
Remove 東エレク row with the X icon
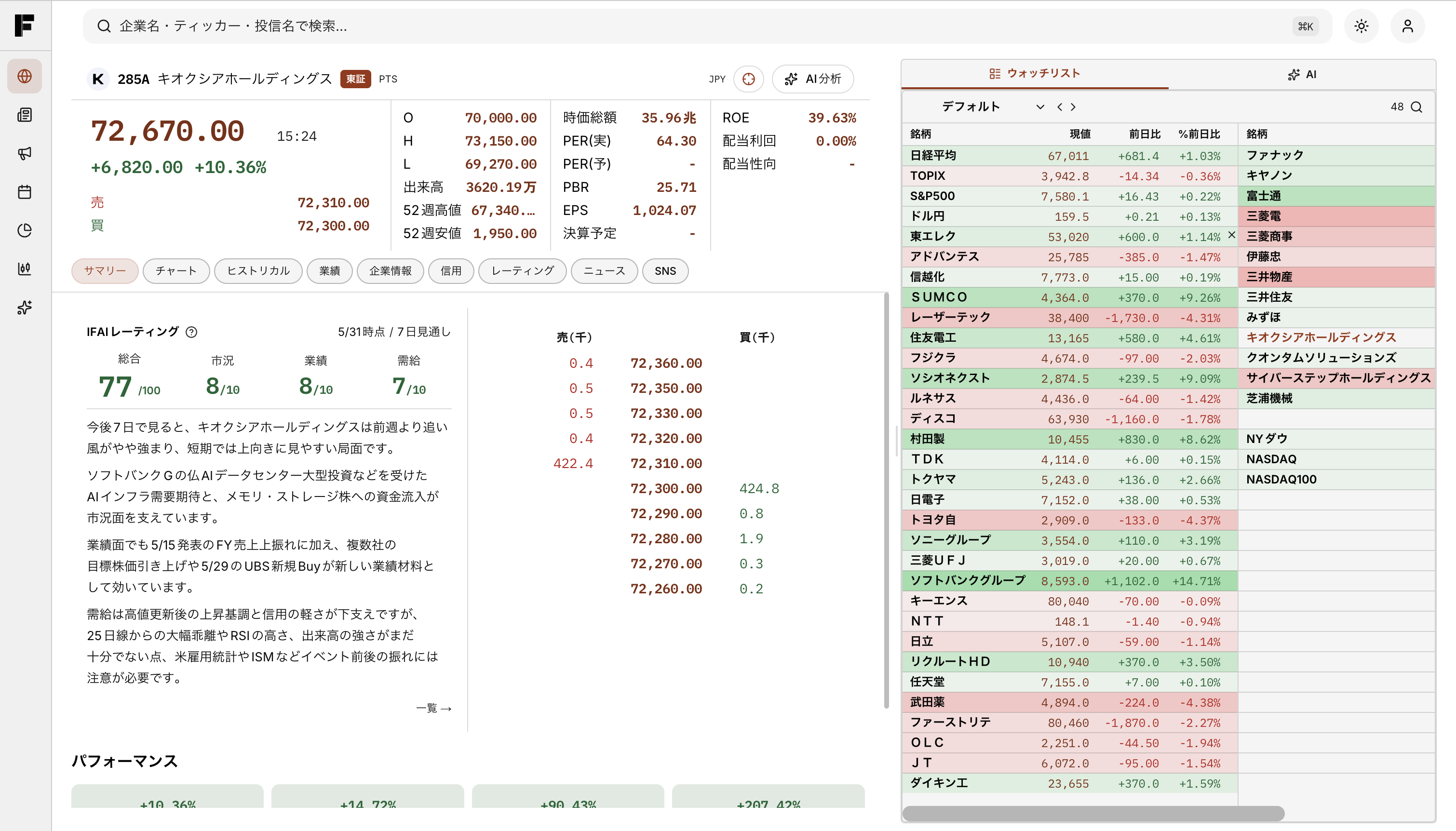click(1232, 235)
